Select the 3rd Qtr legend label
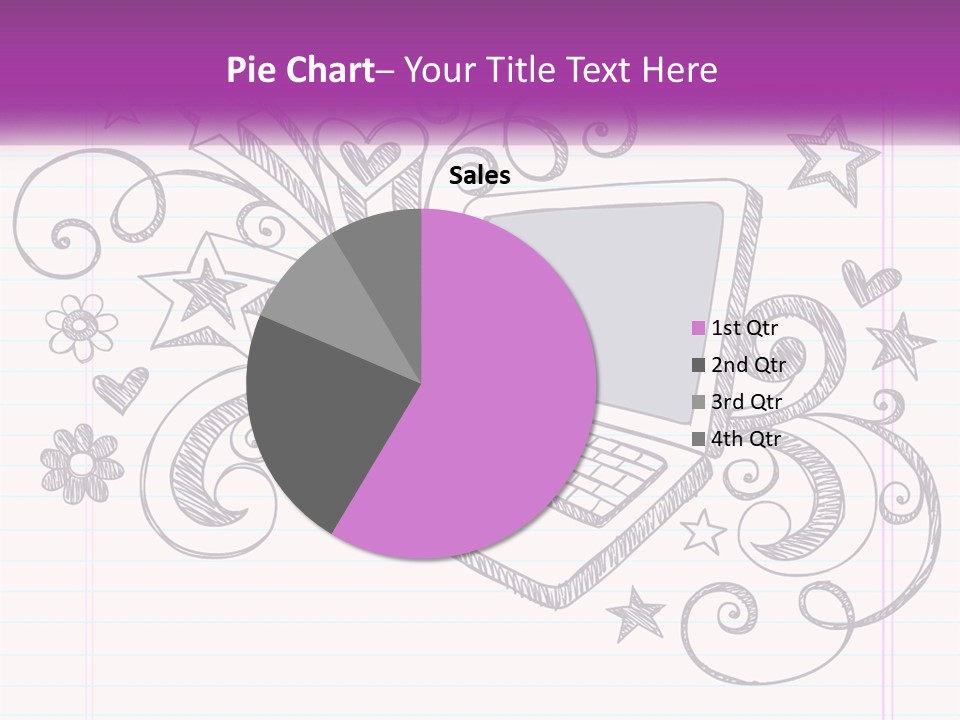This screenshot has height=720, width=960. pyautogui.click(x=746, y=402)
